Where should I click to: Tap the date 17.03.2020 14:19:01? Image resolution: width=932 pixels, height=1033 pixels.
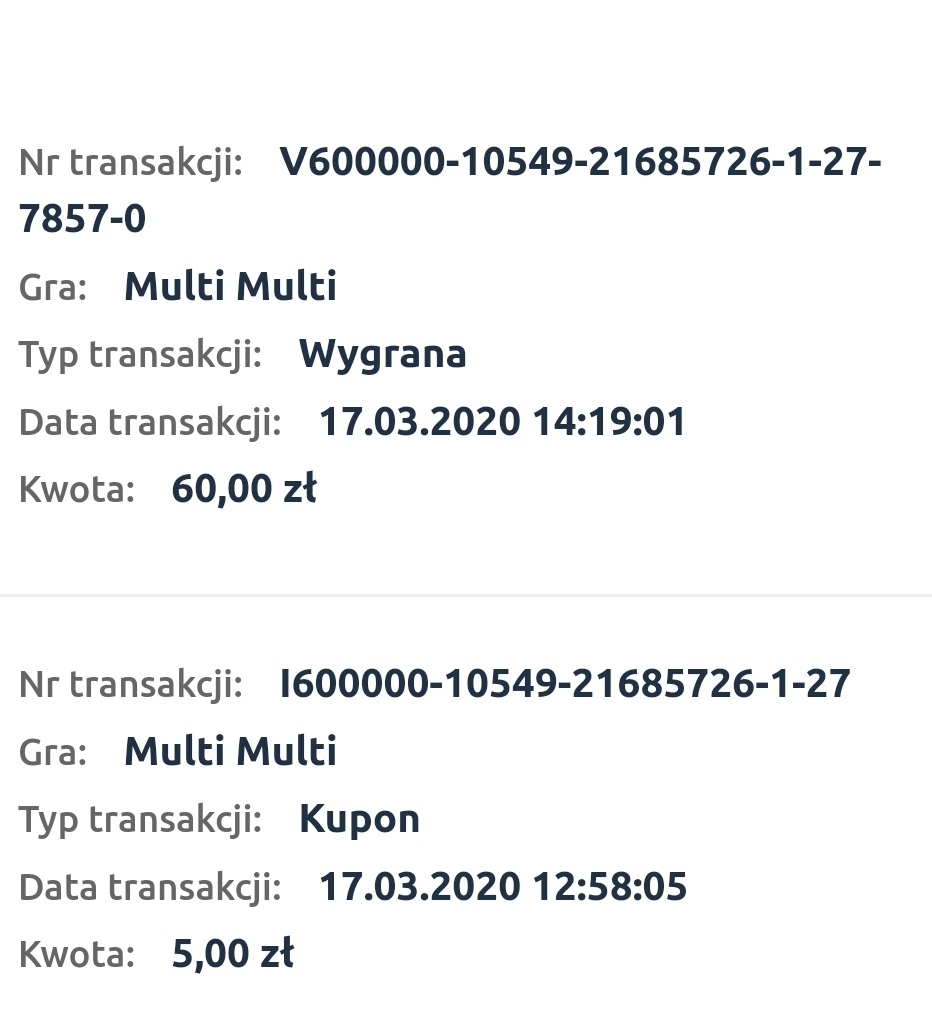502,421
